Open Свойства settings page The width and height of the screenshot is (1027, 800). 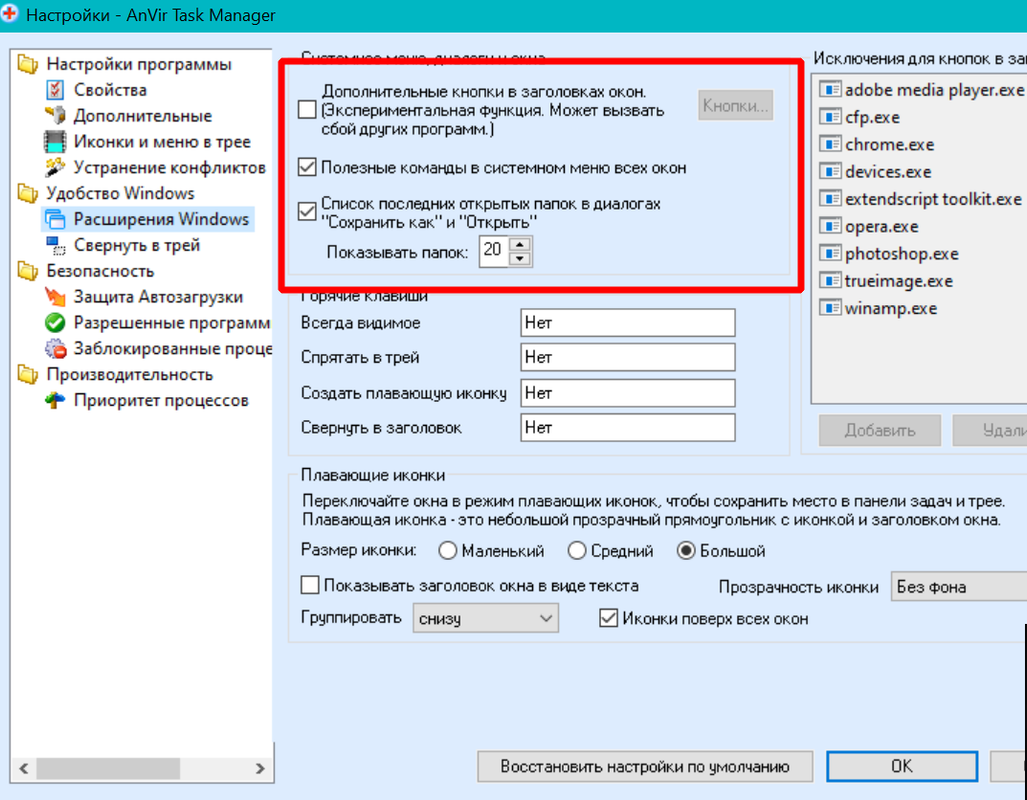click(110, 90)
